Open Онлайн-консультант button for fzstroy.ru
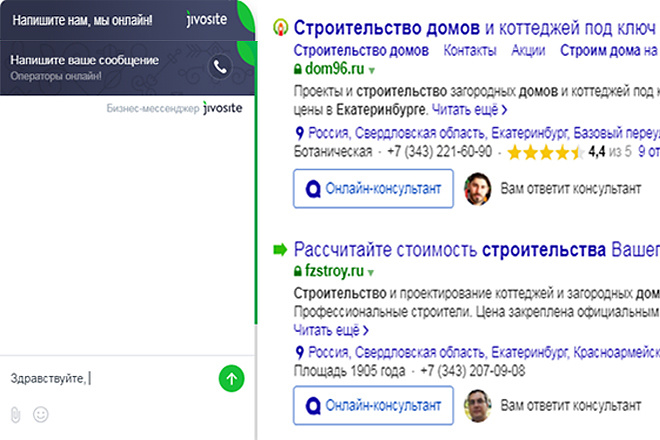The width and height of the screenshot is (660, 440). coord(373,405)
